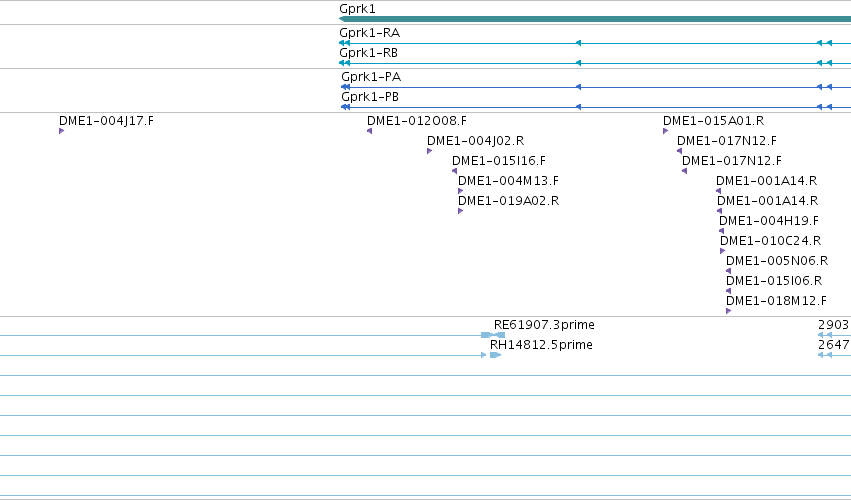Viewport: 851px width, 500px height.
Task: Click the Gprk1-RA transcript line
Action: [595, 43]
